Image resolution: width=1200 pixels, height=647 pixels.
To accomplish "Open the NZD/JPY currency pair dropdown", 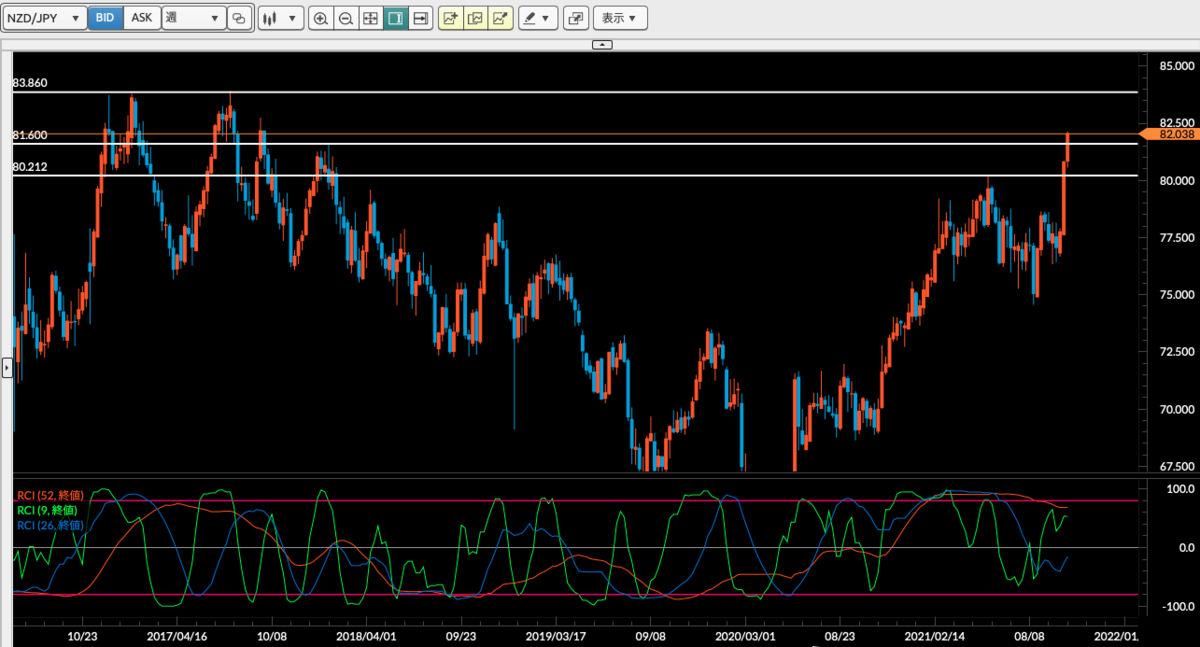I will [44, 17].
